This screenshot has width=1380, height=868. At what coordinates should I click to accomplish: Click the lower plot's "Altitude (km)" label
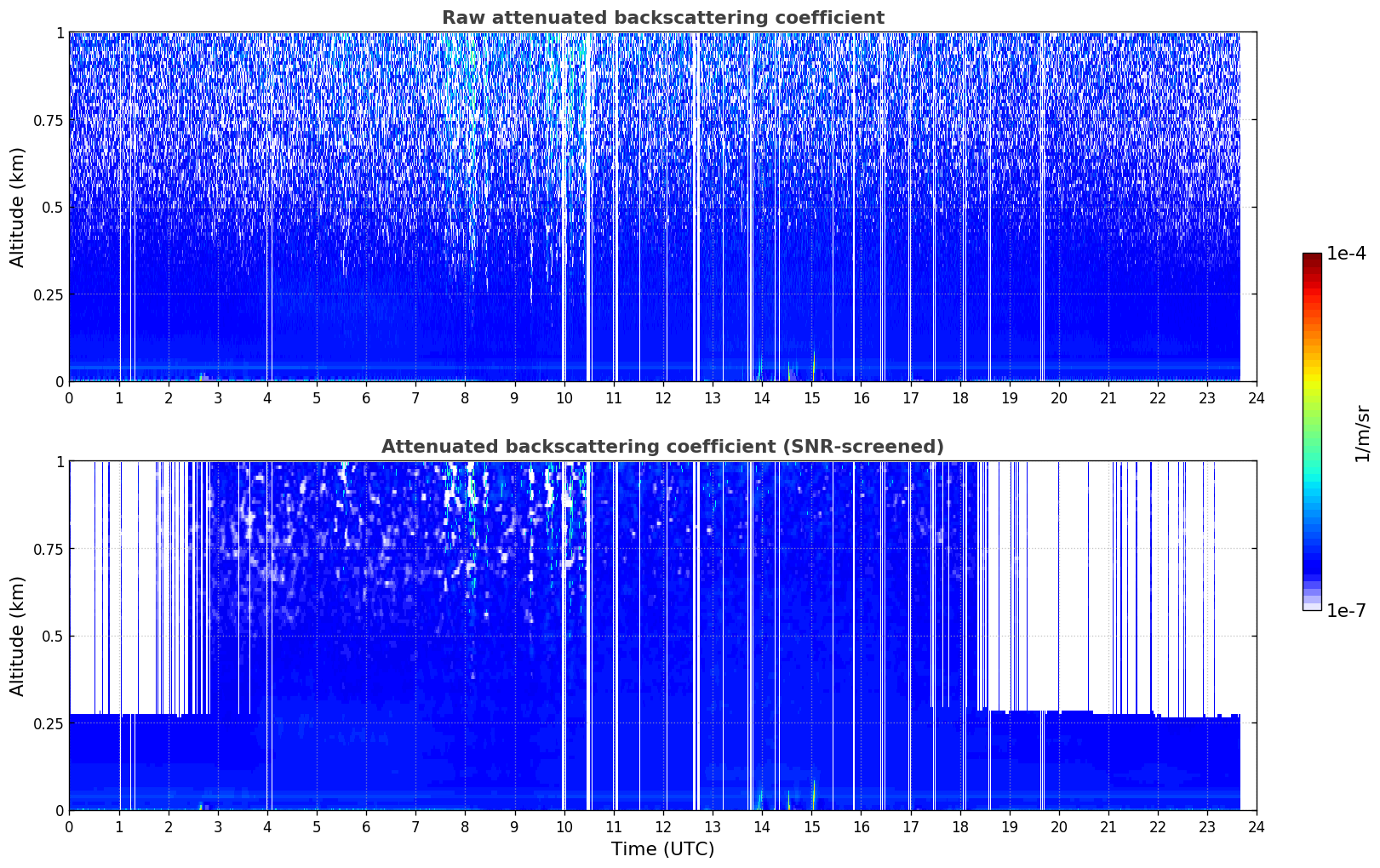(x=18, y=636)
